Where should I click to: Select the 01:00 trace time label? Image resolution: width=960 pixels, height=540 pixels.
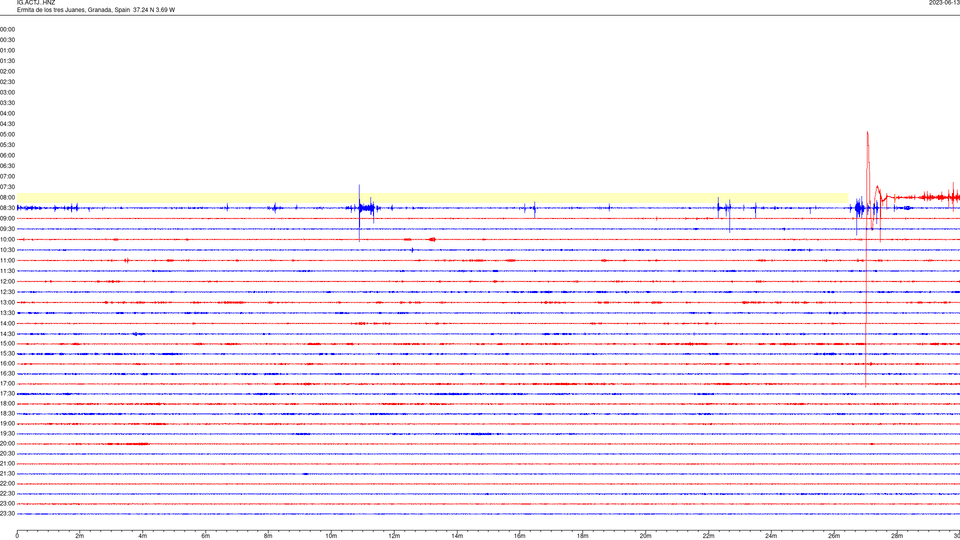tap(7, 50)
